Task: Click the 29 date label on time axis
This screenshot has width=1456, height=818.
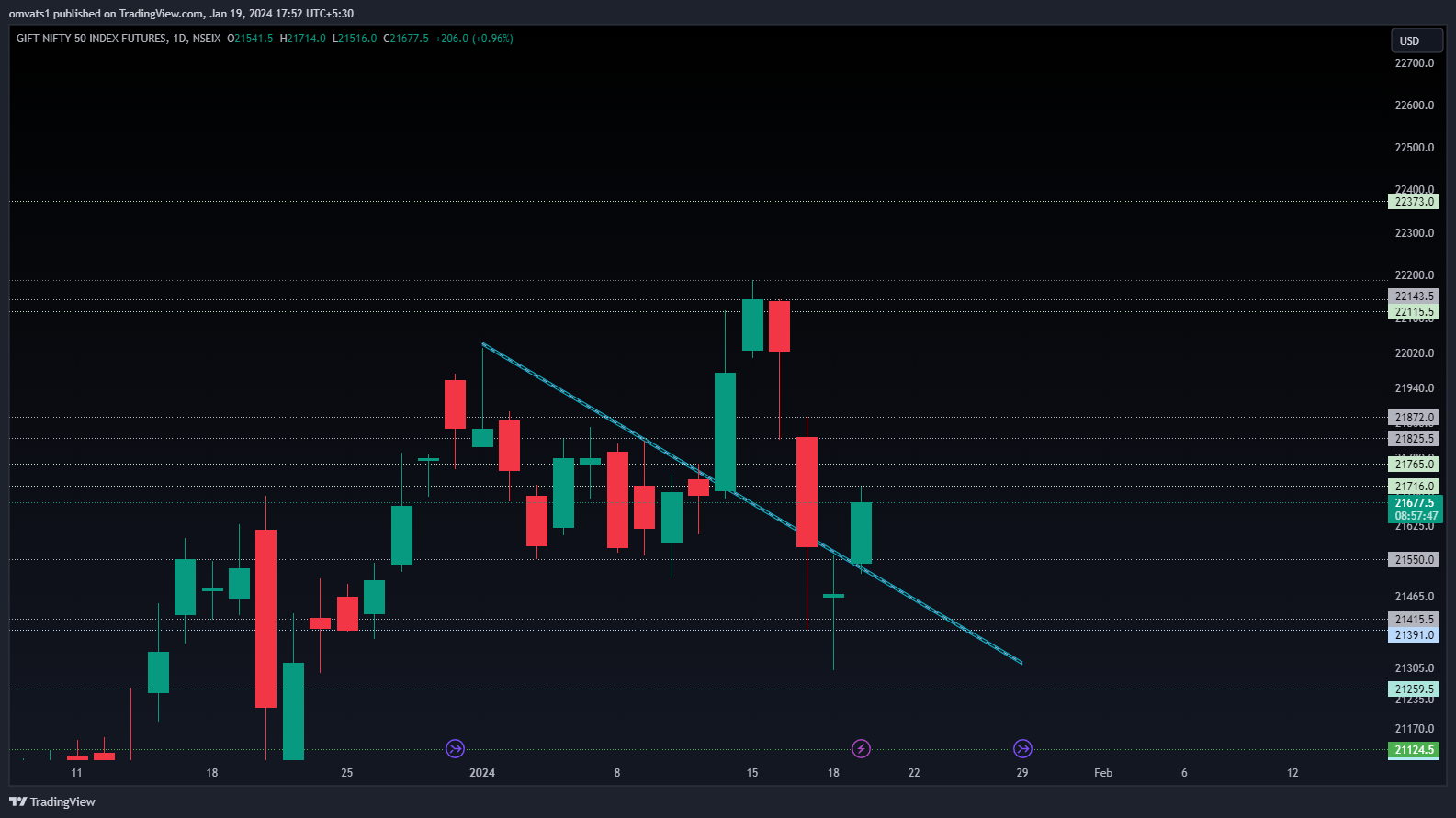Action: click(1022, 773)
